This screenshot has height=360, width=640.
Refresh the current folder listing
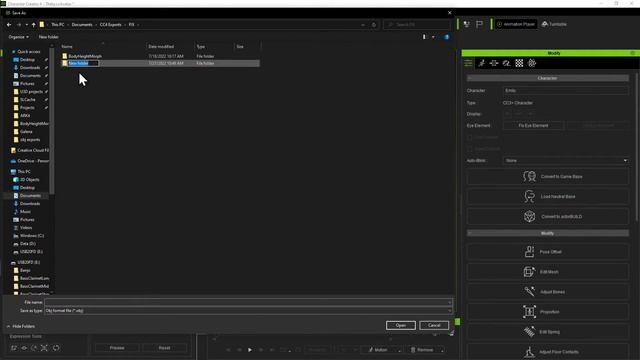tap(373, 24)
